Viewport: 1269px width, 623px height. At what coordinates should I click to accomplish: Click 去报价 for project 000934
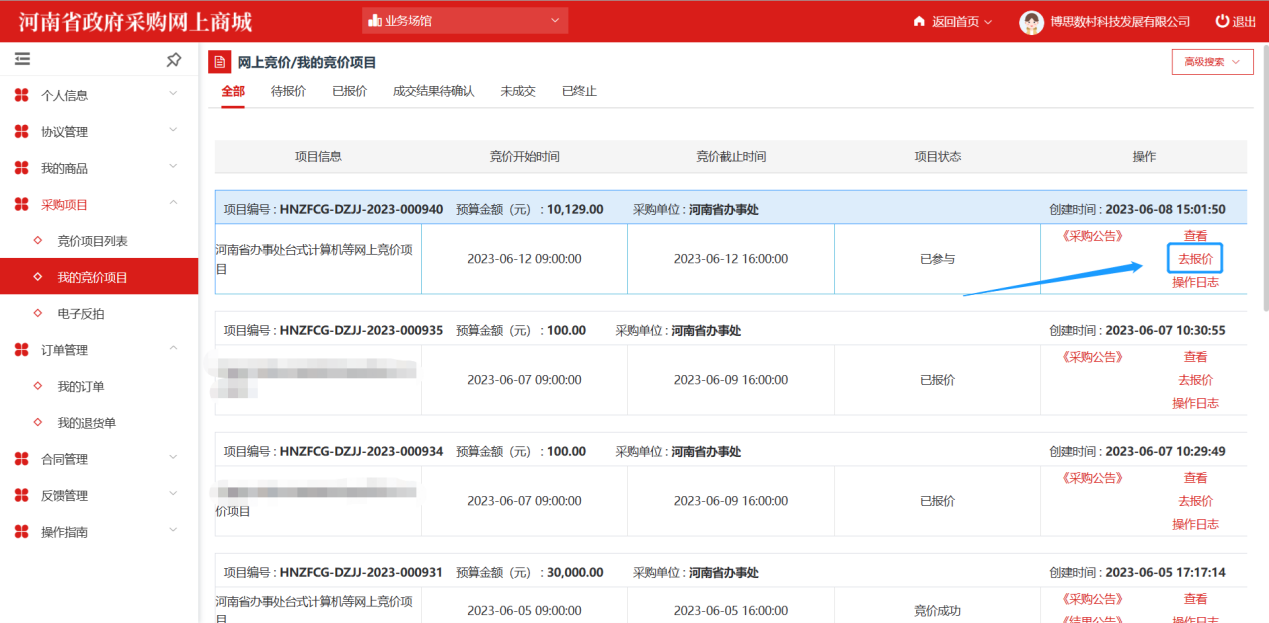tap(1195, 501)
